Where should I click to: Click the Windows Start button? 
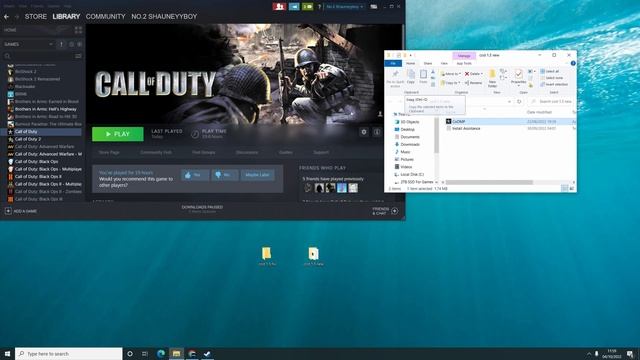[7, 353]
